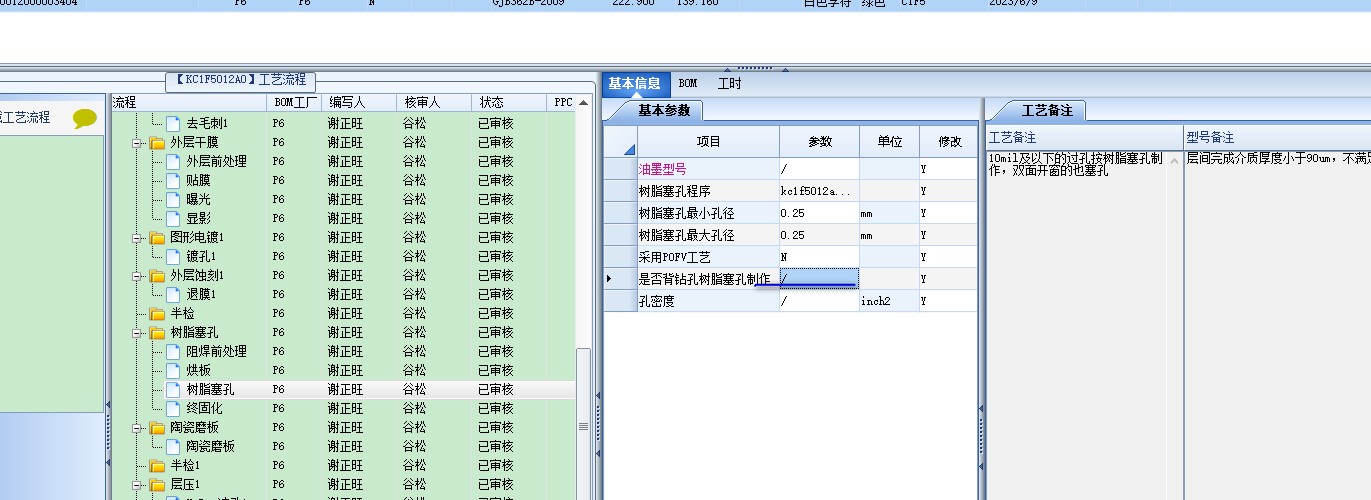Click the 树脂塞孔 parent folder icon
This screenshot has width=1371, height=500.
157,332
